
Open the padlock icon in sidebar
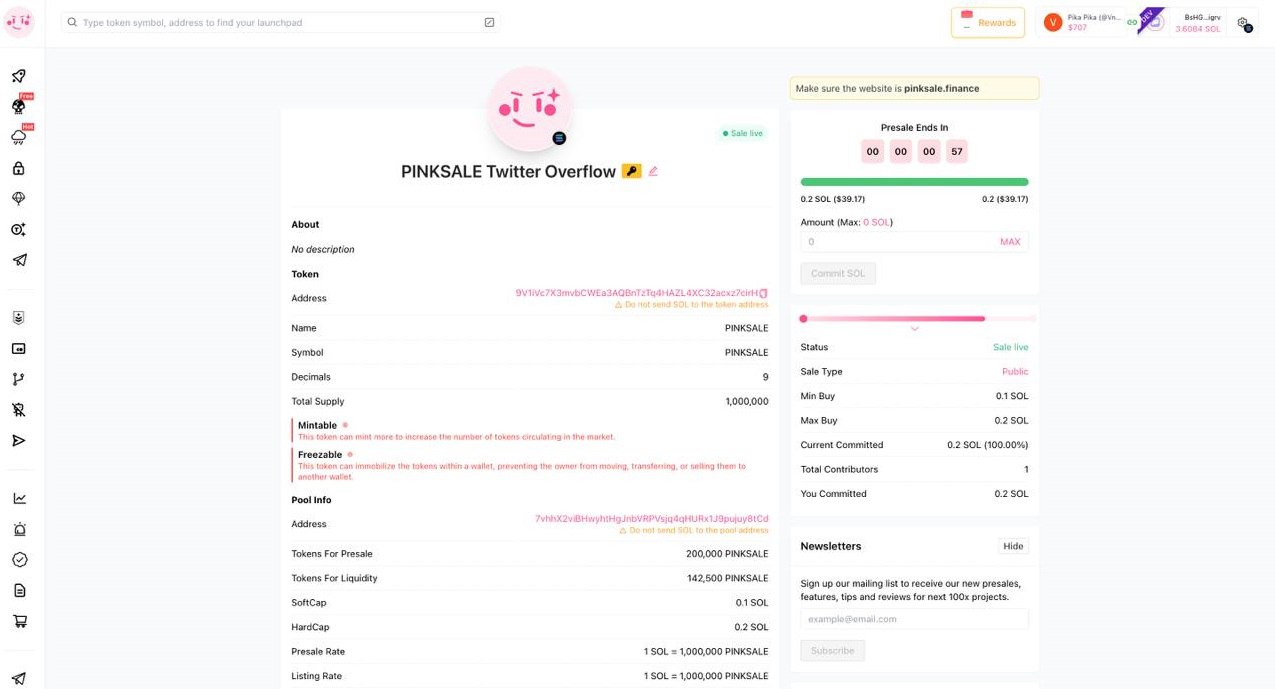click(x=18, y=168)
